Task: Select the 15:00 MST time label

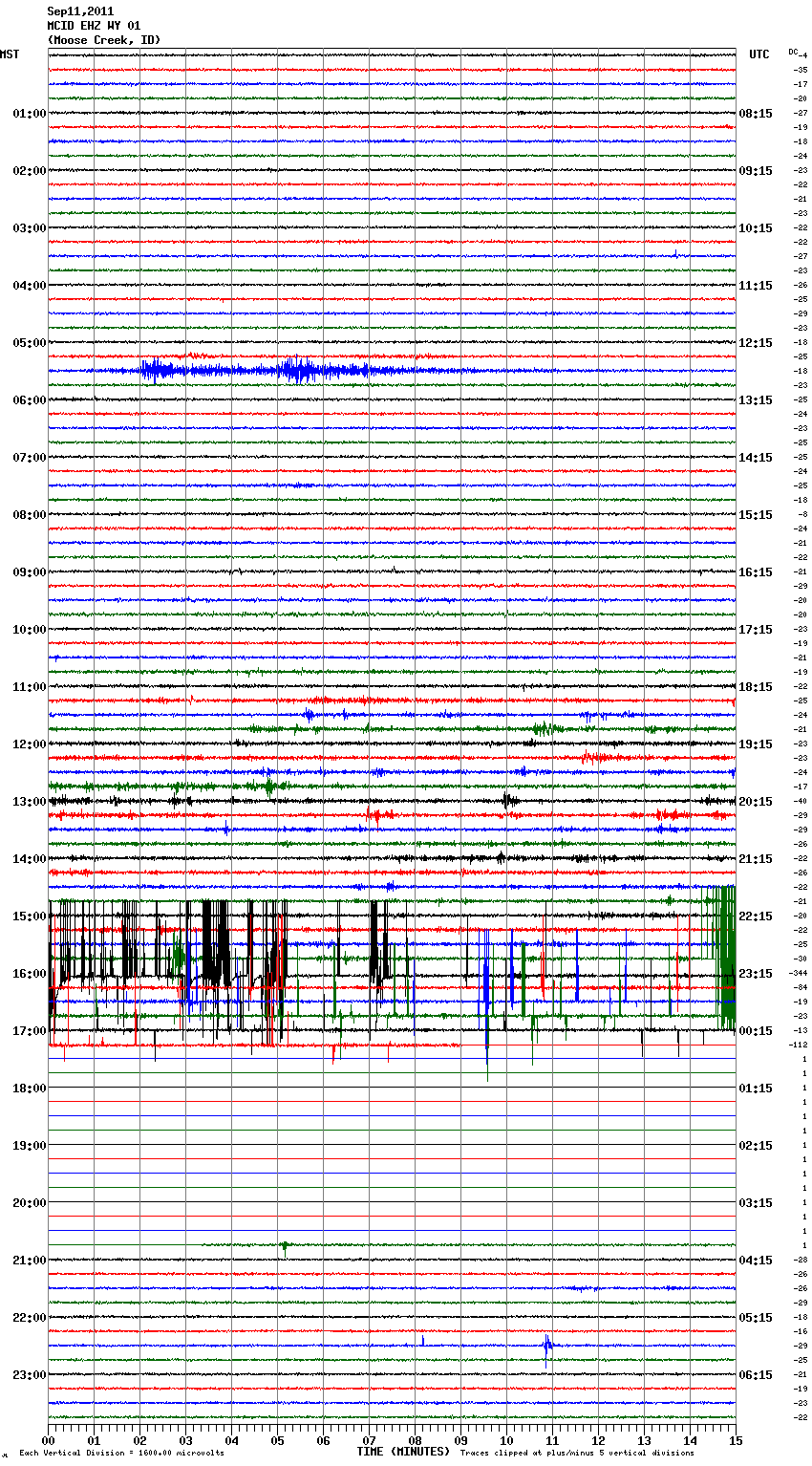Action: point(30,916)
